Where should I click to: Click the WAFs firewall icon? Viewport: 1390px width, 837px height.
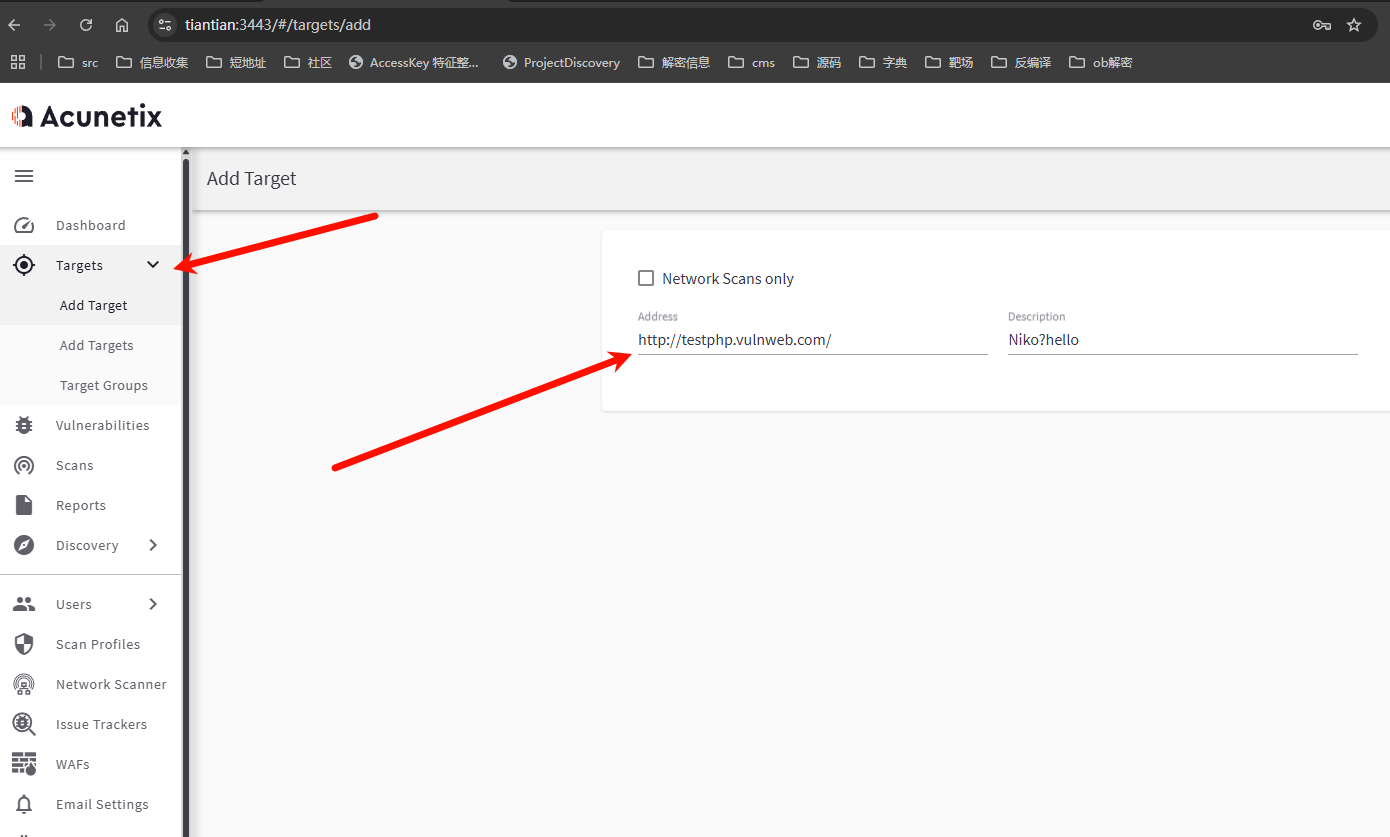pyautogui.click(x=24, y=764)
